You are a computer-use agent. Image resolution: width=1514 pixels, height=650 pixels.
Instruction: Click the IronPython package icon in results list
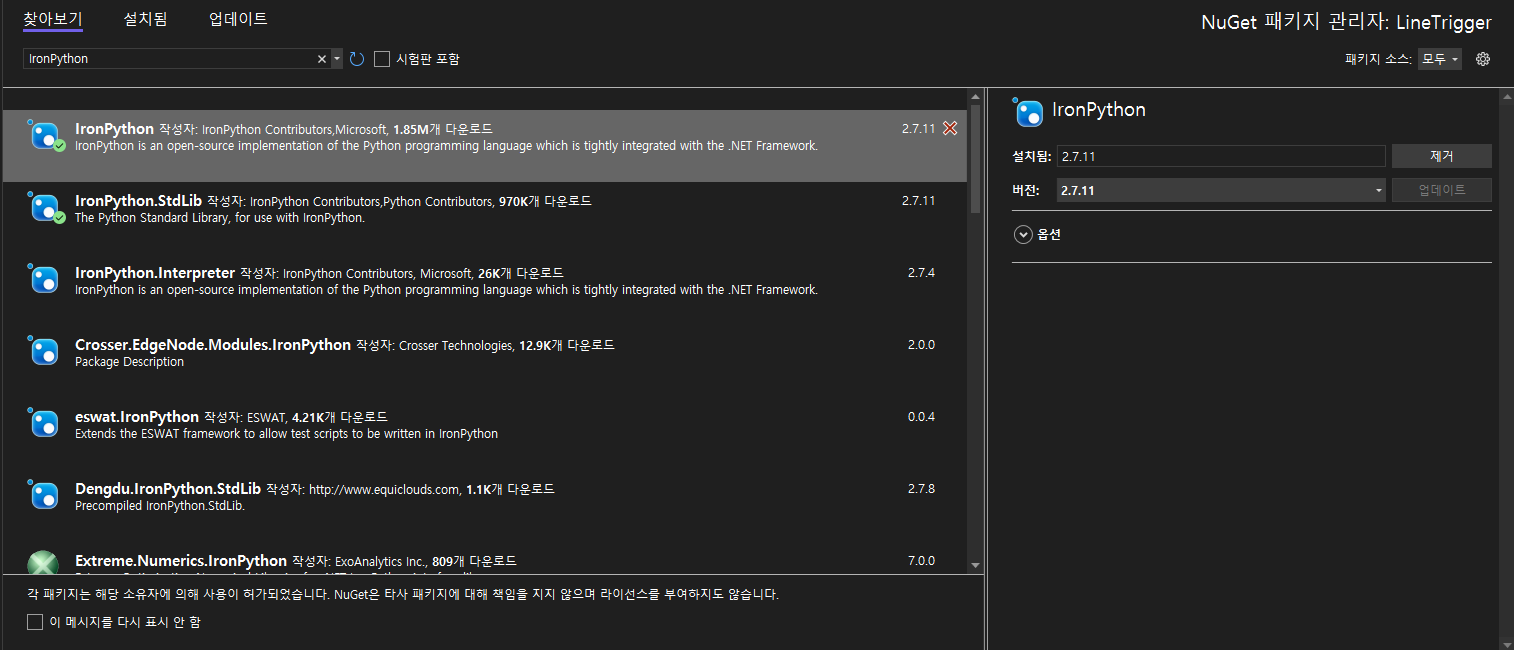45,136
